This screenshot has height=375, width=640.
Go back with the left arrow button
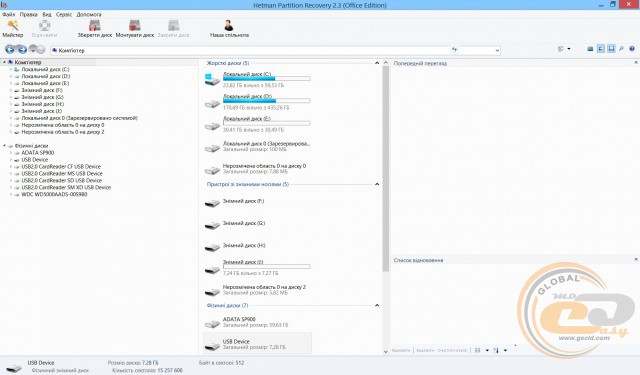pyautogui.click(x=10, y=50)
